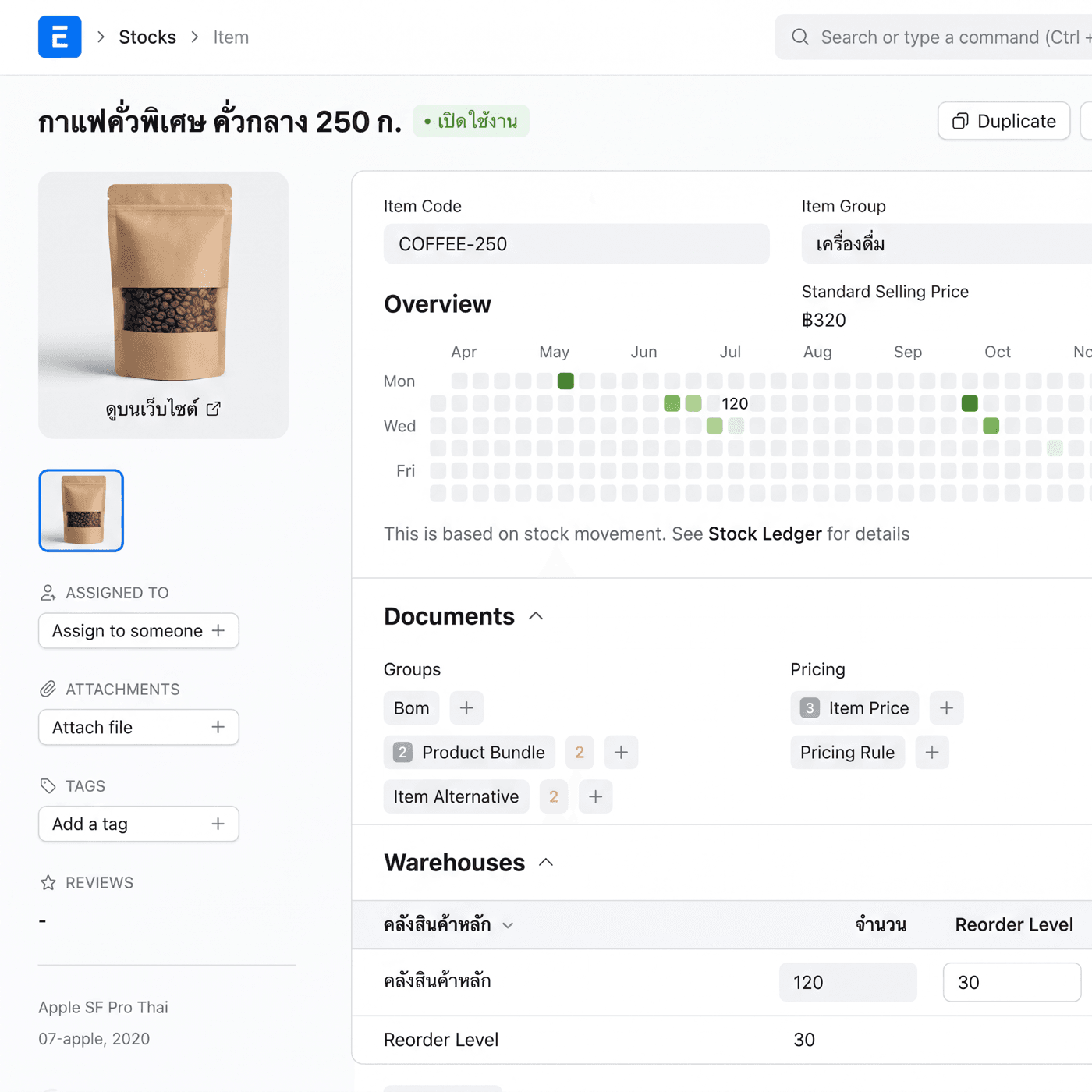
Task: Open Item breadcrumb
Action: point(231,37)
